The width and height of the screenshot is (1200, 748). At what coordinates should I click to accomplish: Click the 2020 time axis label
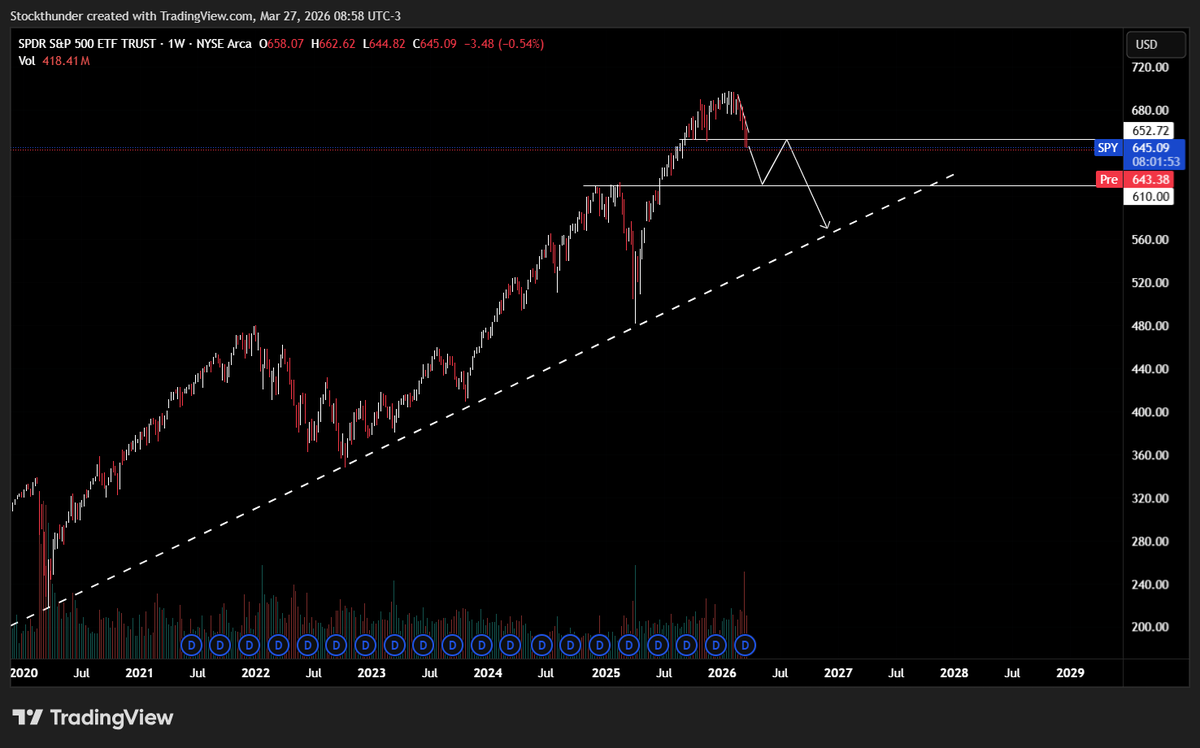[x=23, y=674]
